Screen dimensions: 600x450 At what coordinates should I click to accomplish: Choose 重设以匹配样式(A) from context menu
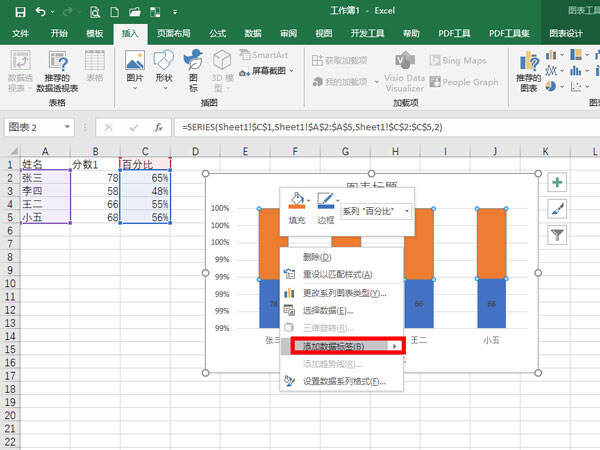click(341, 274)
